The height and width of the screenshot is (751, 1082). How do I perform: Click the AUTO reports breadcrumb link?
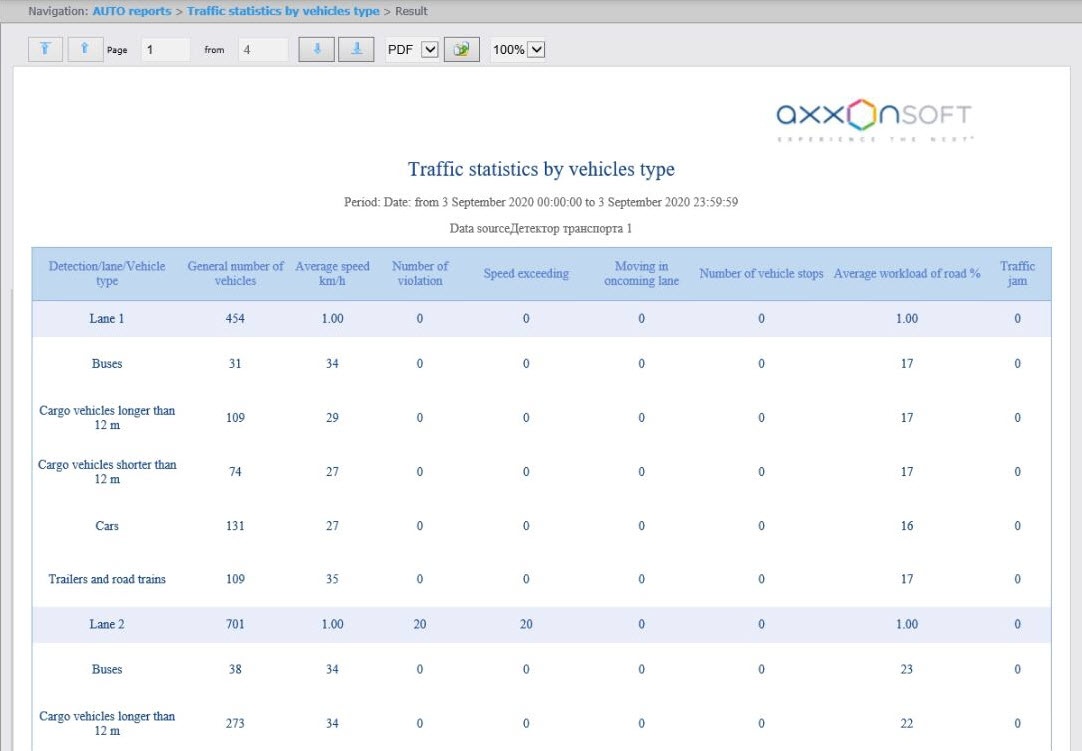pyautogui.click(x=131, y=11)
